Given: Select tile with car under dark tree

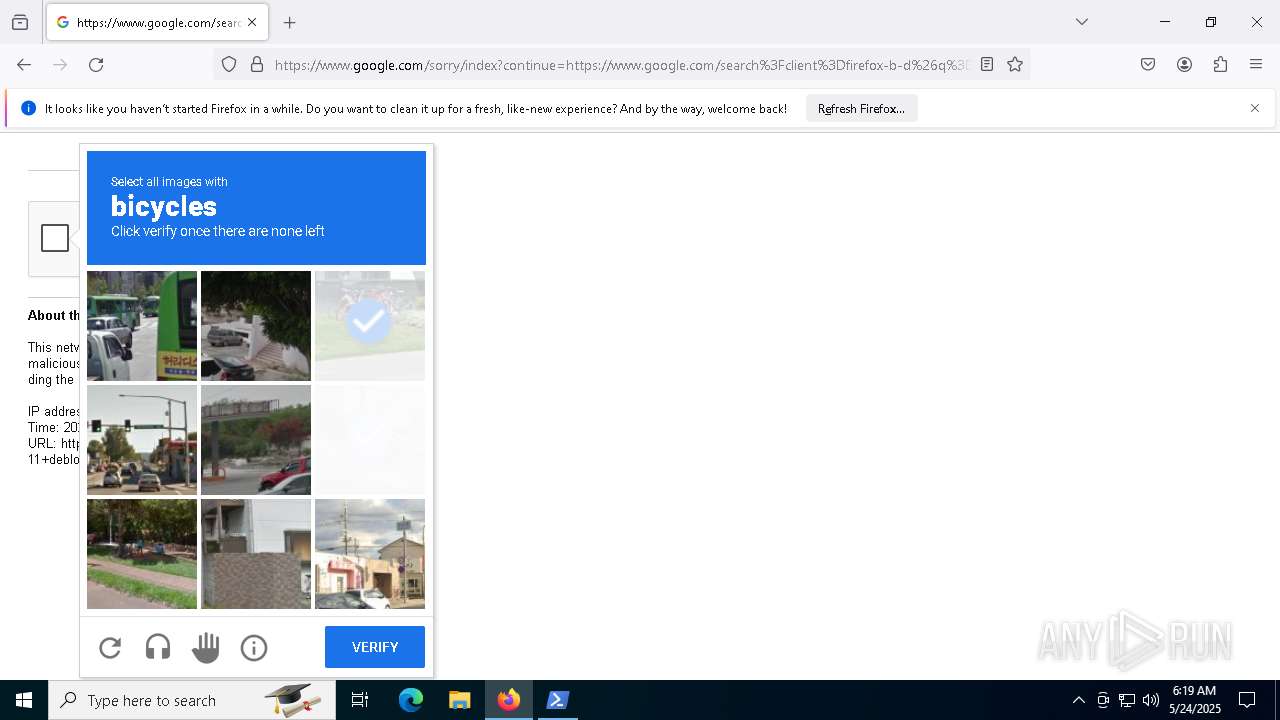Looking at the screenshot, I should (256, 326).
